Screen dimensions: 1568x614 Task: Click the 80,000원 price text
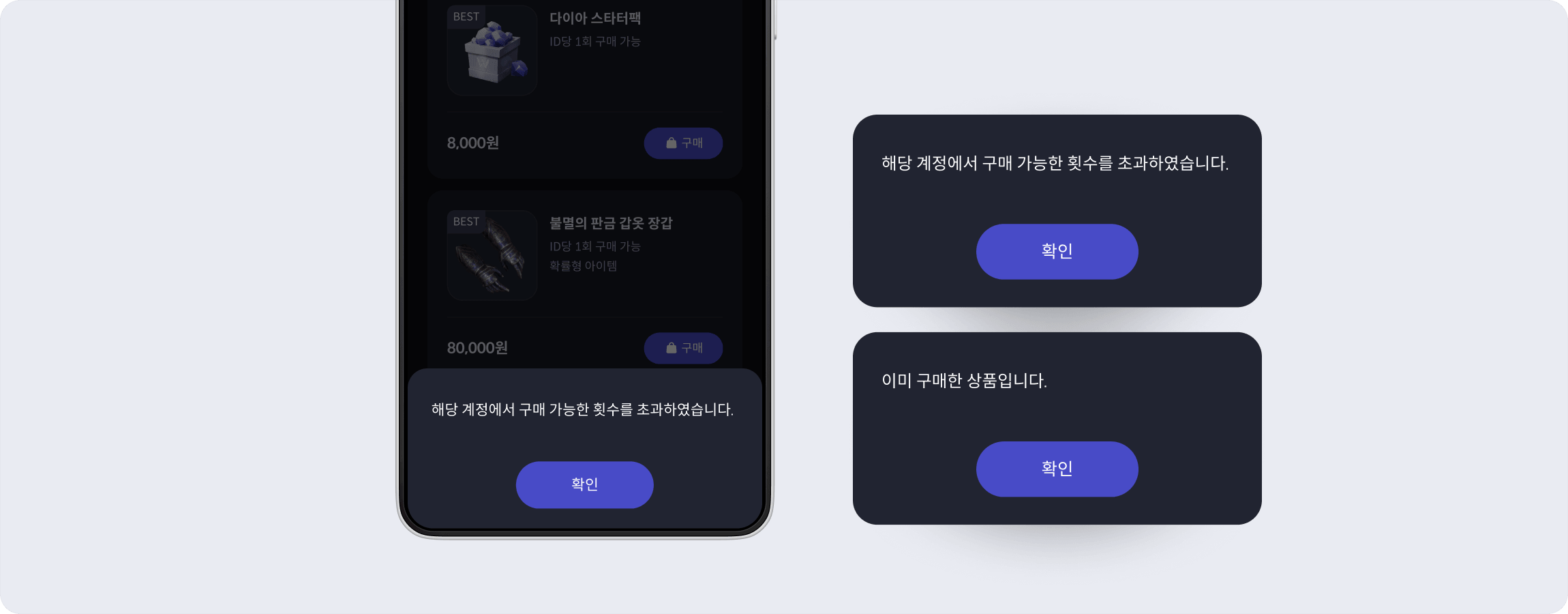point(477,348)
